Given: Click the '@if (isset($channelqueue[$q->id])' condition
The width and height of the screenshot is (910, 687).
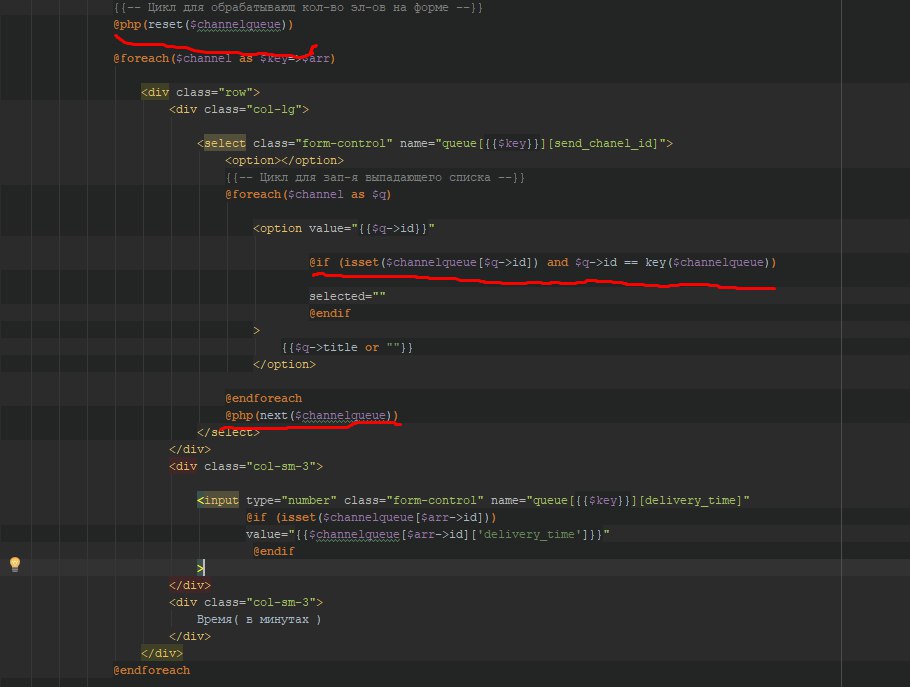Looking at the screenshot, I should pos(543,262).
